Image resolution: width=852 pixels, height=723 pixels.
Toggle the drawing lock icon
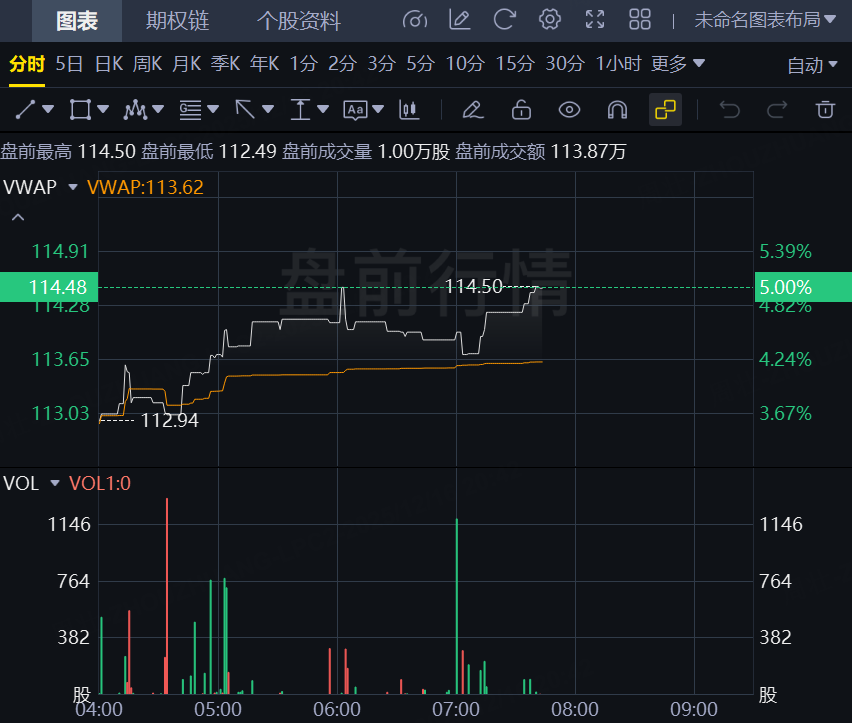[521, 109]
